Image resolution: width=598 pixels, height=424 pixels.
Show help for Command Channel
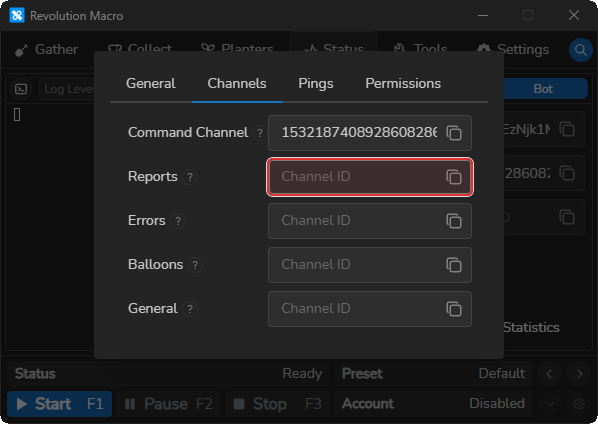pyautogui.click(x=260, y=133)
